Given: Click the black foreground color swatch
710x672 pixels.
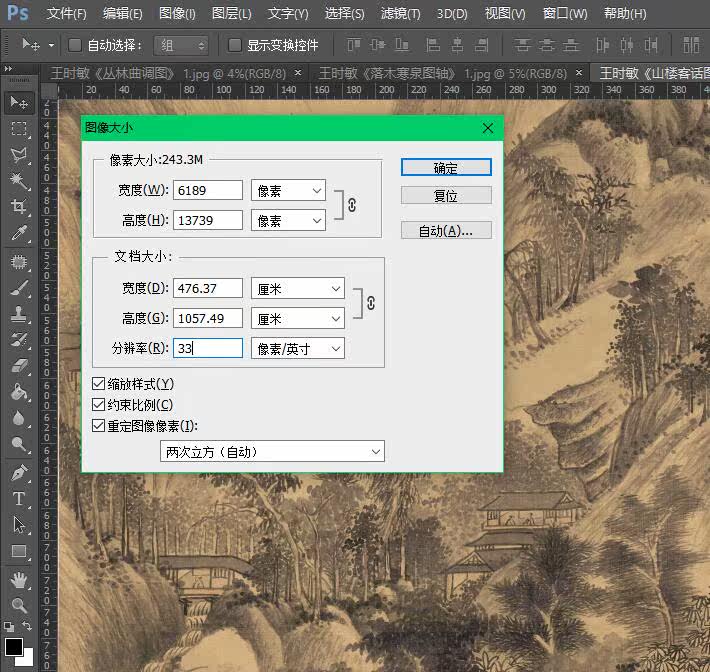Looking at the screenshot, I should click(13, 646).
